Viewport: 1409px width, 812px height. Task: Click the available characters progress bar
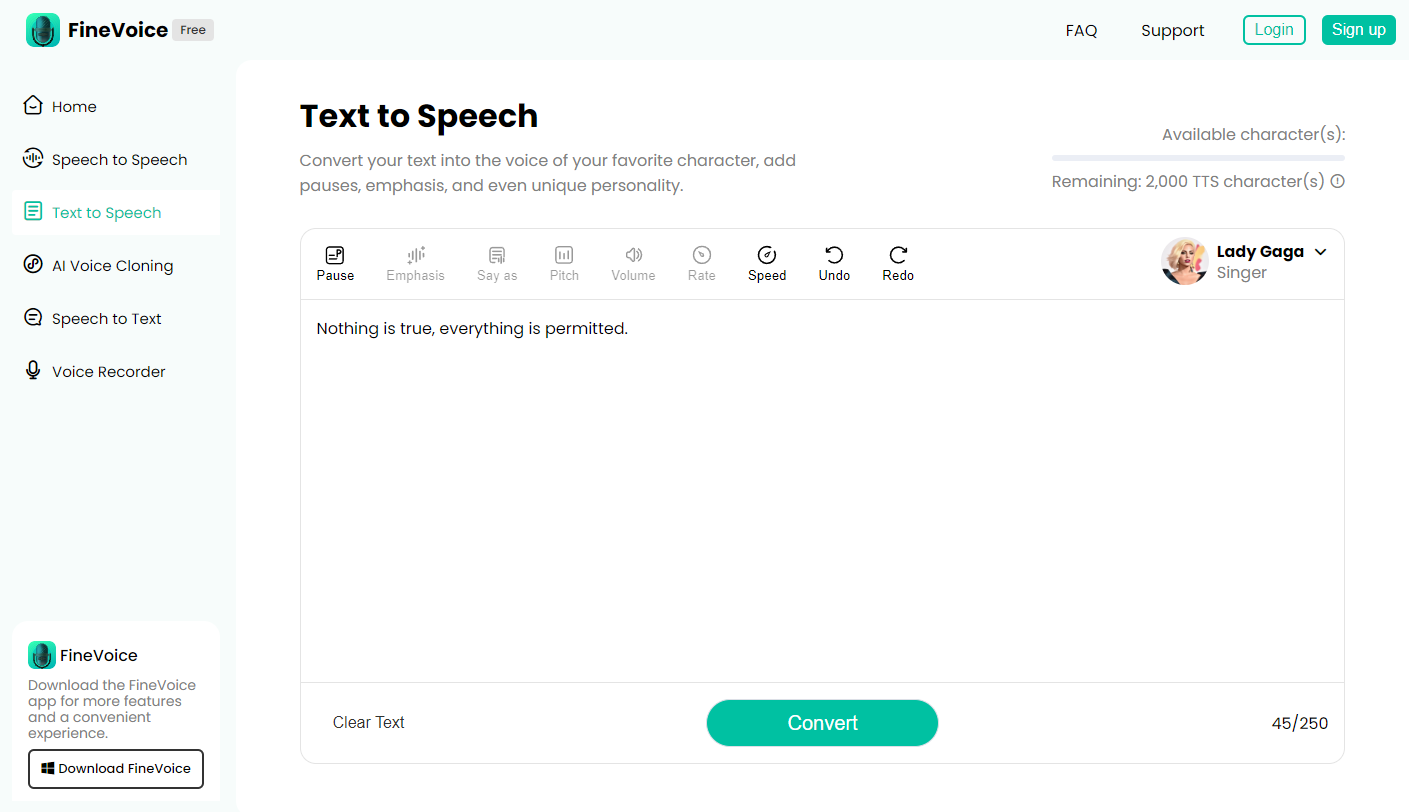tap(1198, 158)
